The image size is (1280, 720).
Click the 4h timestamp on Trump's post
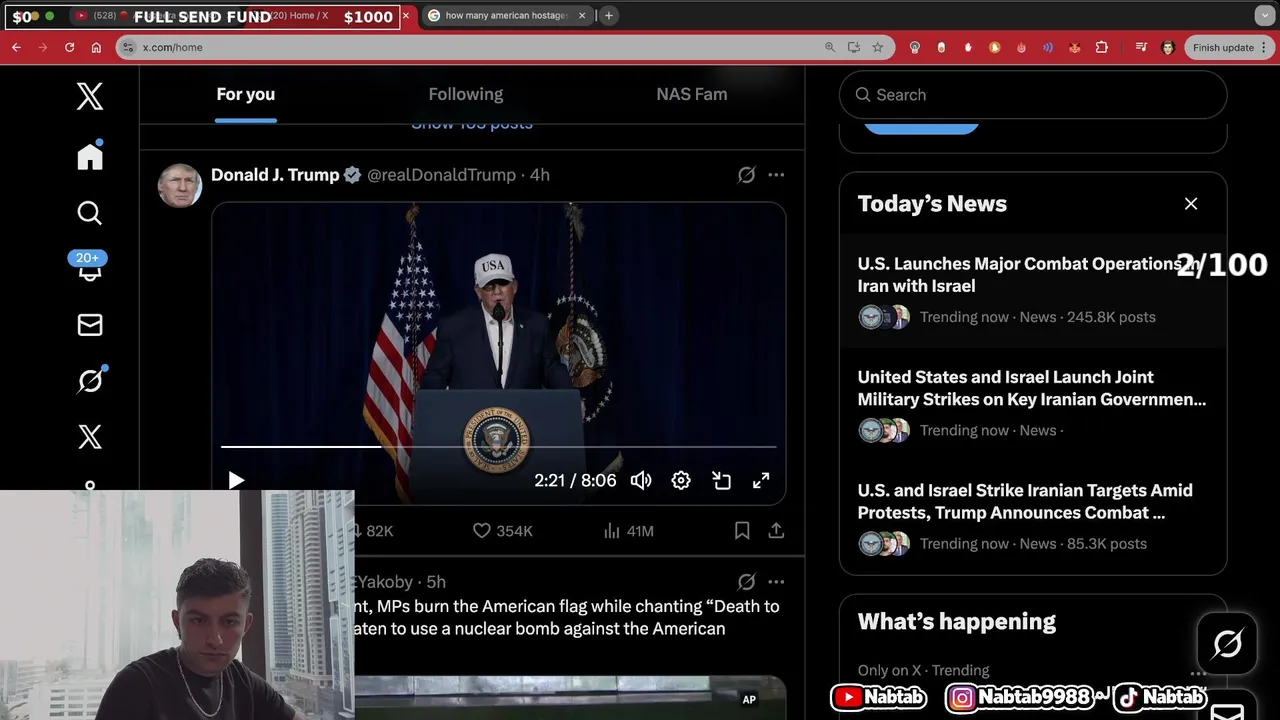tap(539, 175)
